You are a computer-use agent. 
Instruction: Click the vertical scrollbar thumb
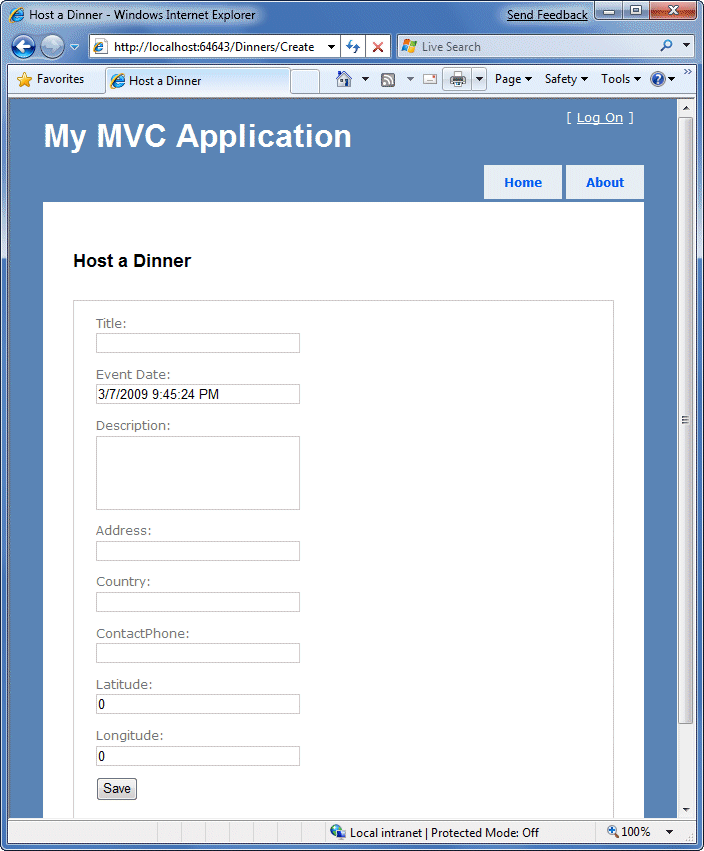pos(686,420)
